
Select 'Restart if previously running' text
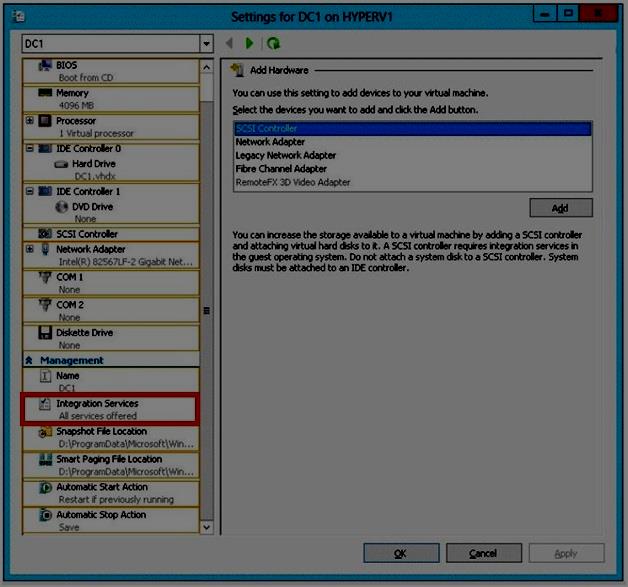[116, 500]
